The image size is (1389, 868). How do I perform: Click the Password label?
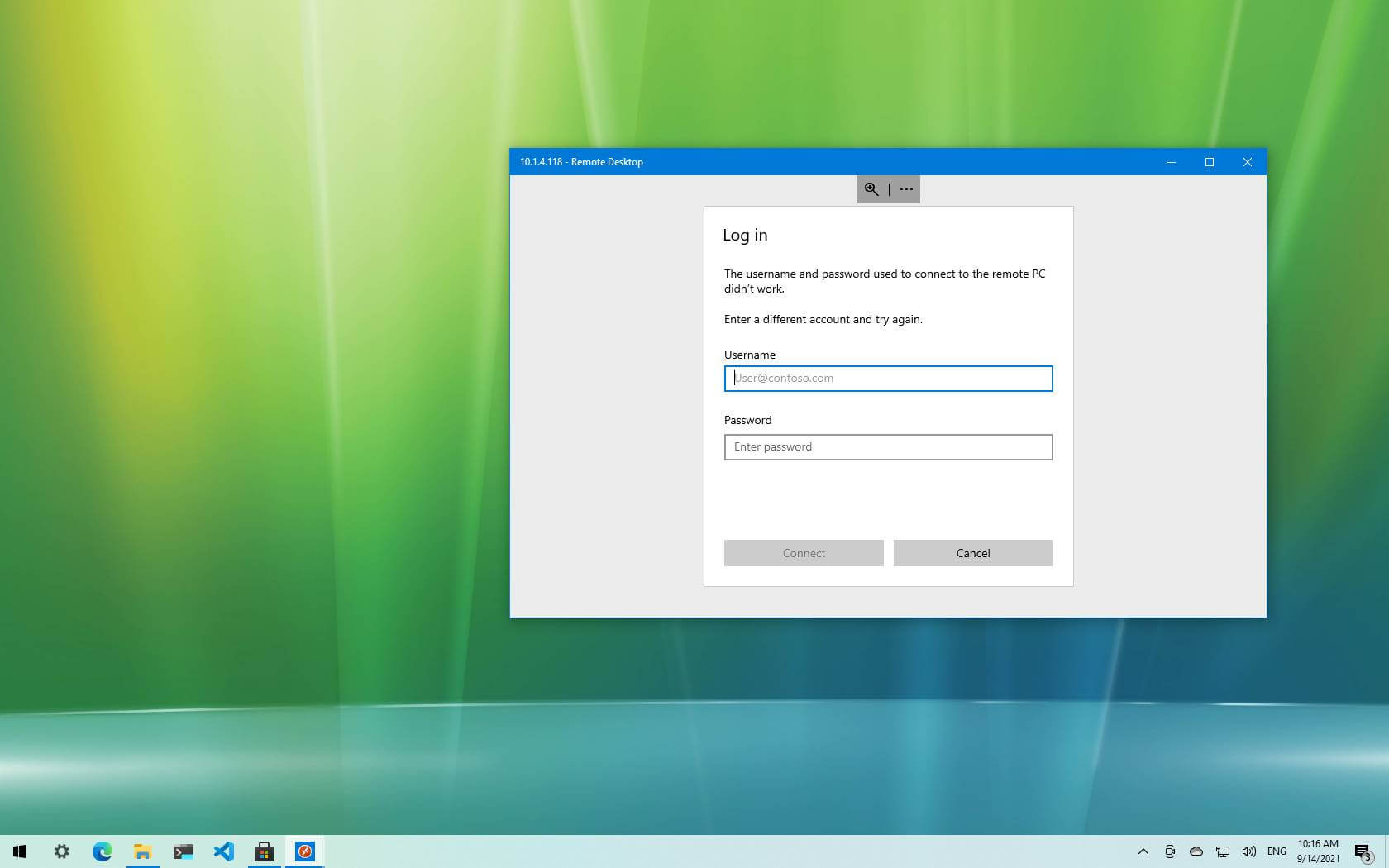tap(748, 420)
